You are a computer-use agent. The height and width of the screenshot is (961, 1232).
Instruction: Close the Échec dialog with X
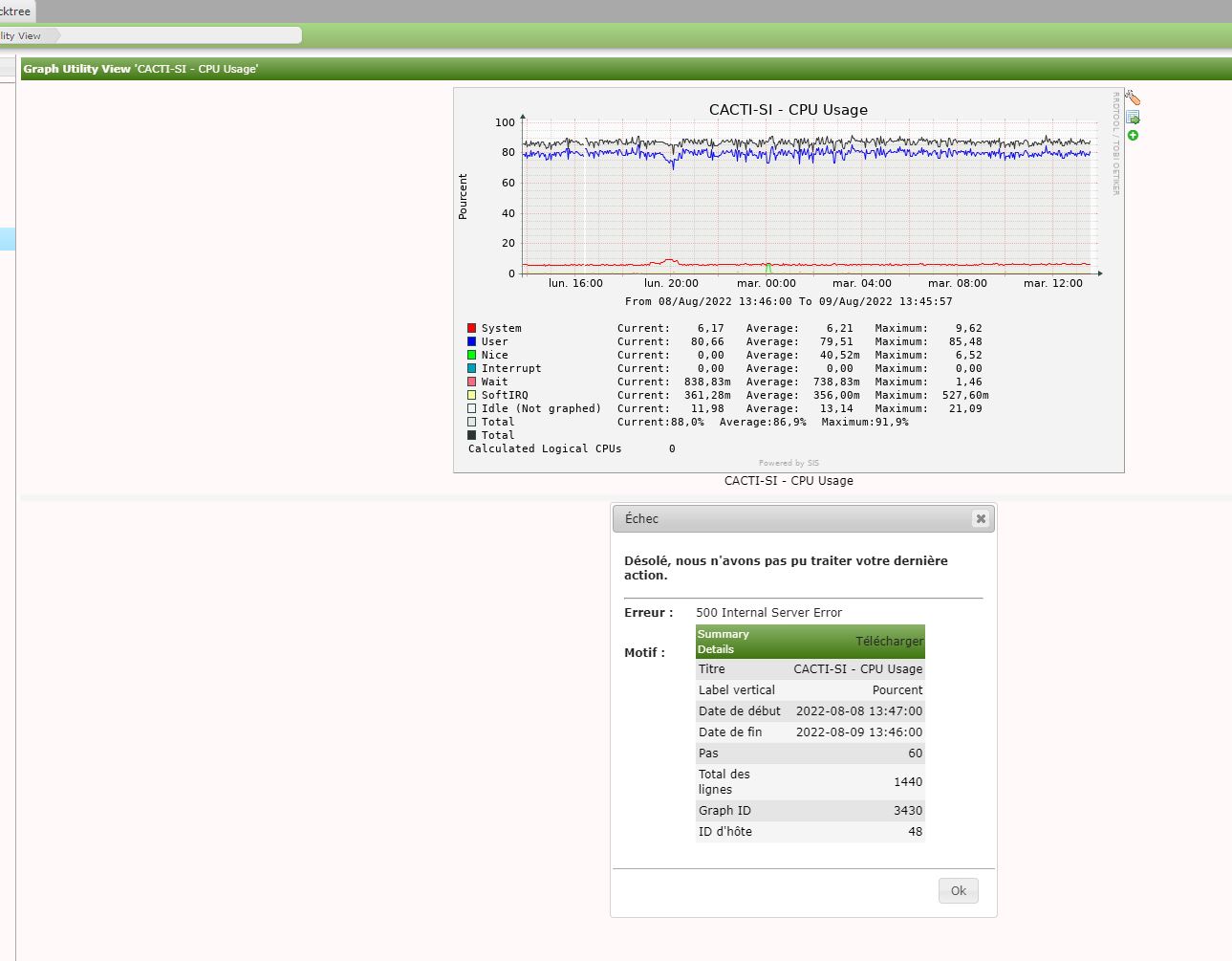click(981, 518)
